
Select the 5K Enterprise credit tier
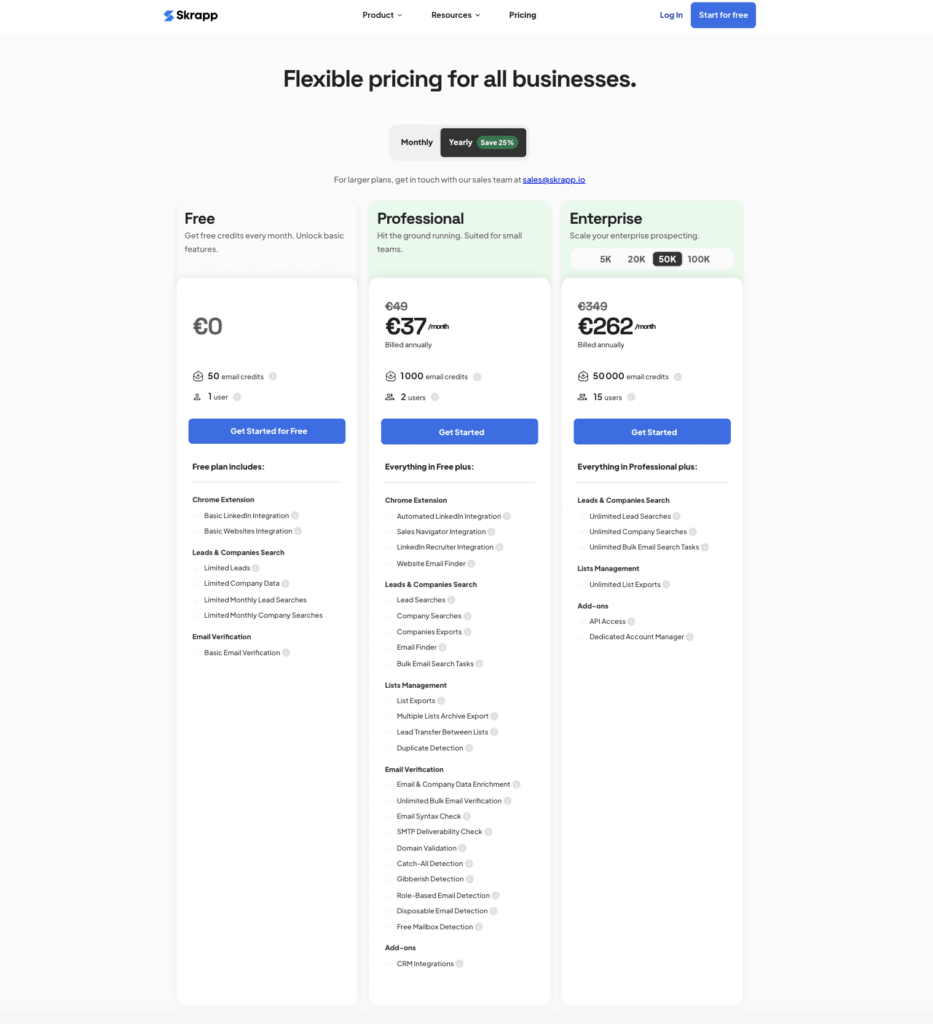[x=606, y=259]
